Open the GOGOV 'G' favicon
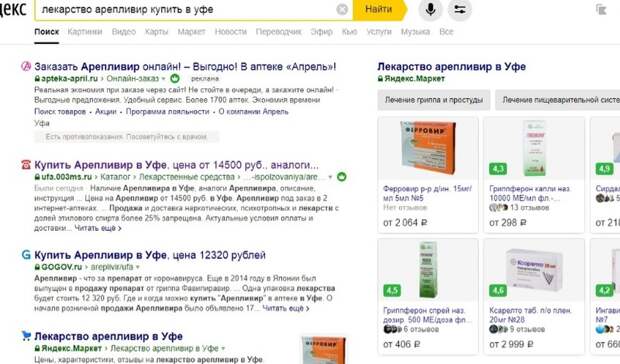The height and width of the screenshot is (364, 620). pyautogui.click(x=26, y=255)
